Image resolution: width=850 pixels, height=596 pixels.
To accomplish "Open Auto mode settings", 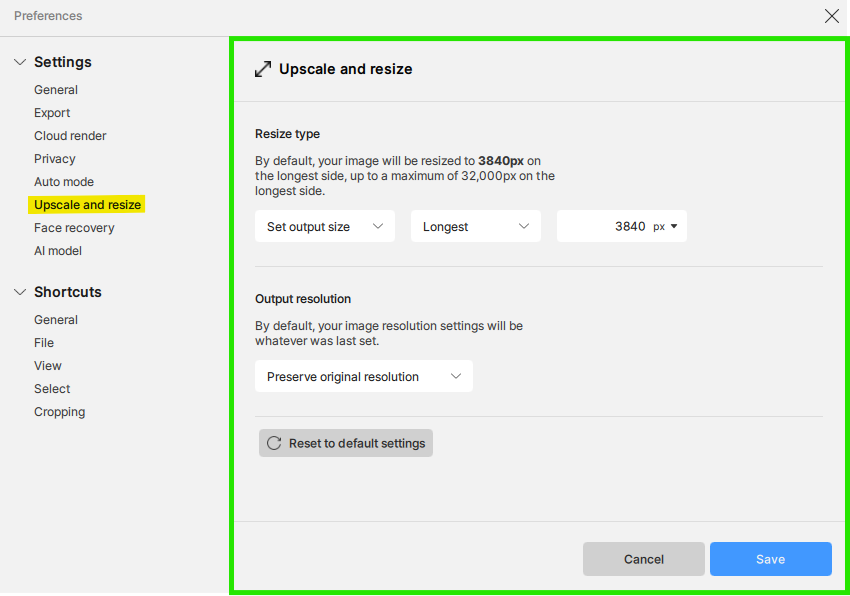I will 64,182.
